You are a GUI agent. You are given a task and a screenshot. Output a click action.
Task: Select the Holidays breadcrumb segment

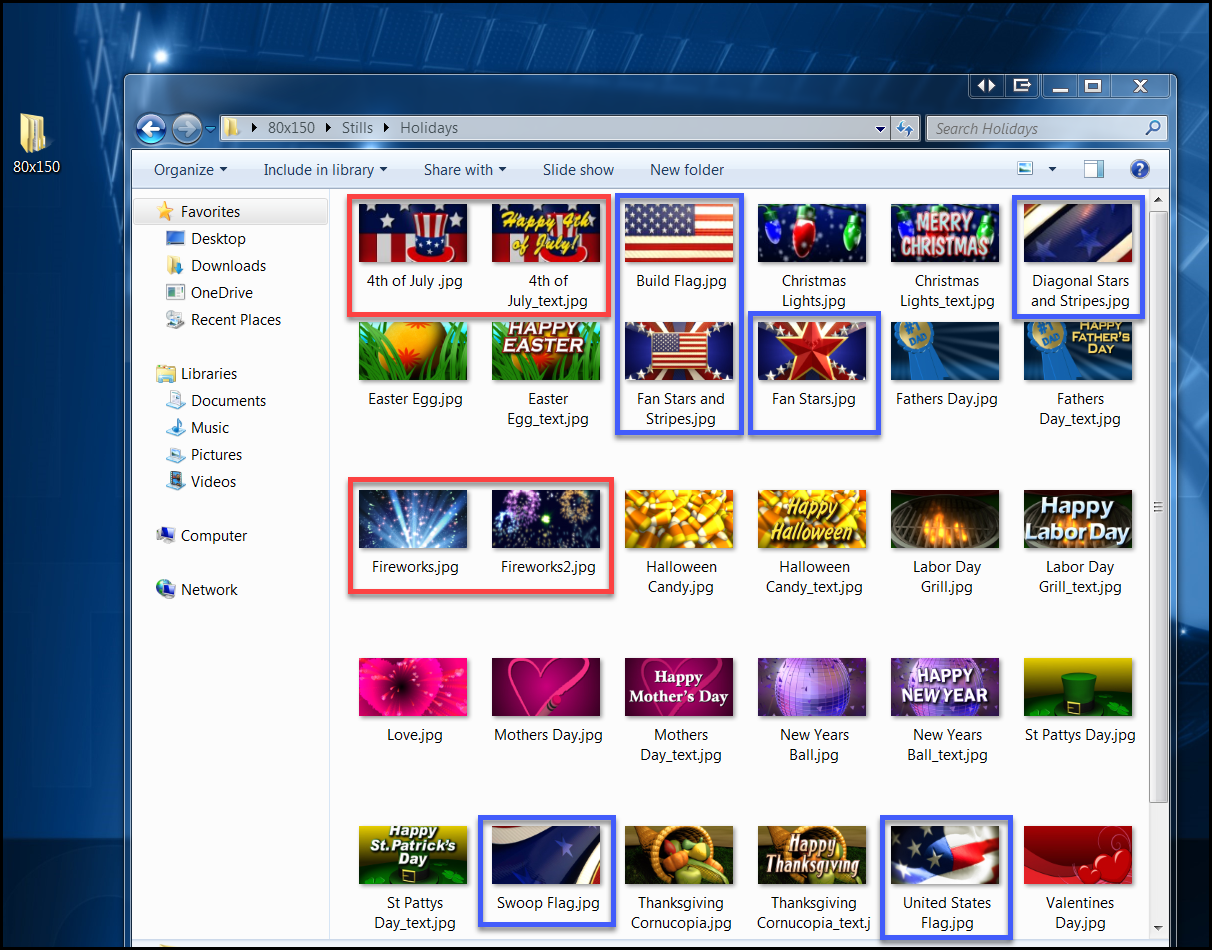(429, 128)
